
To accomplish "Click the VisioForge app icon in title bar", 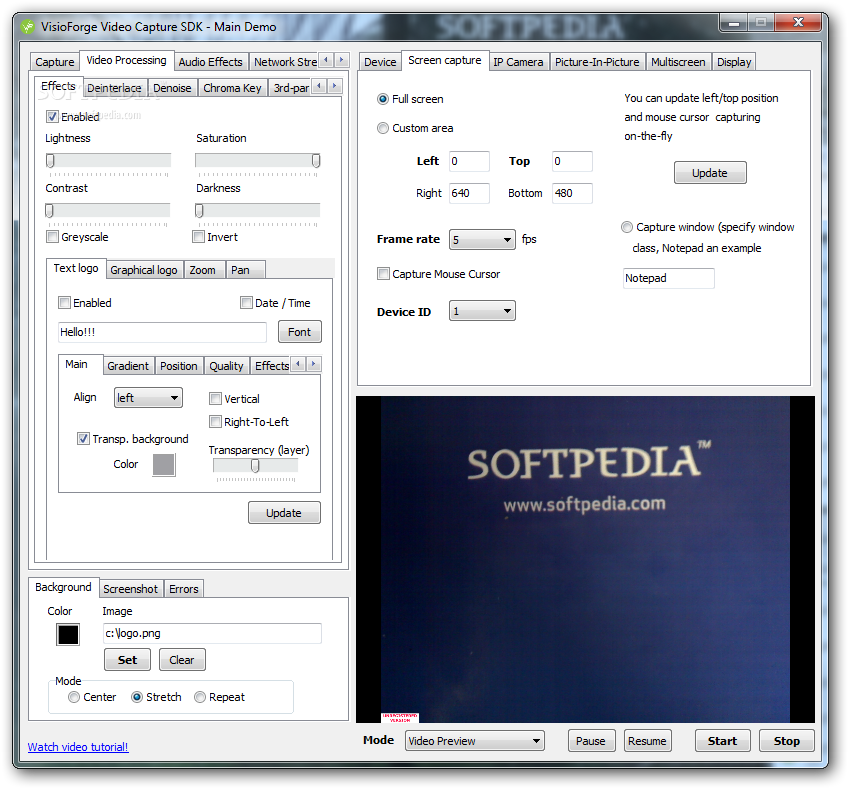I will point(27,27).
